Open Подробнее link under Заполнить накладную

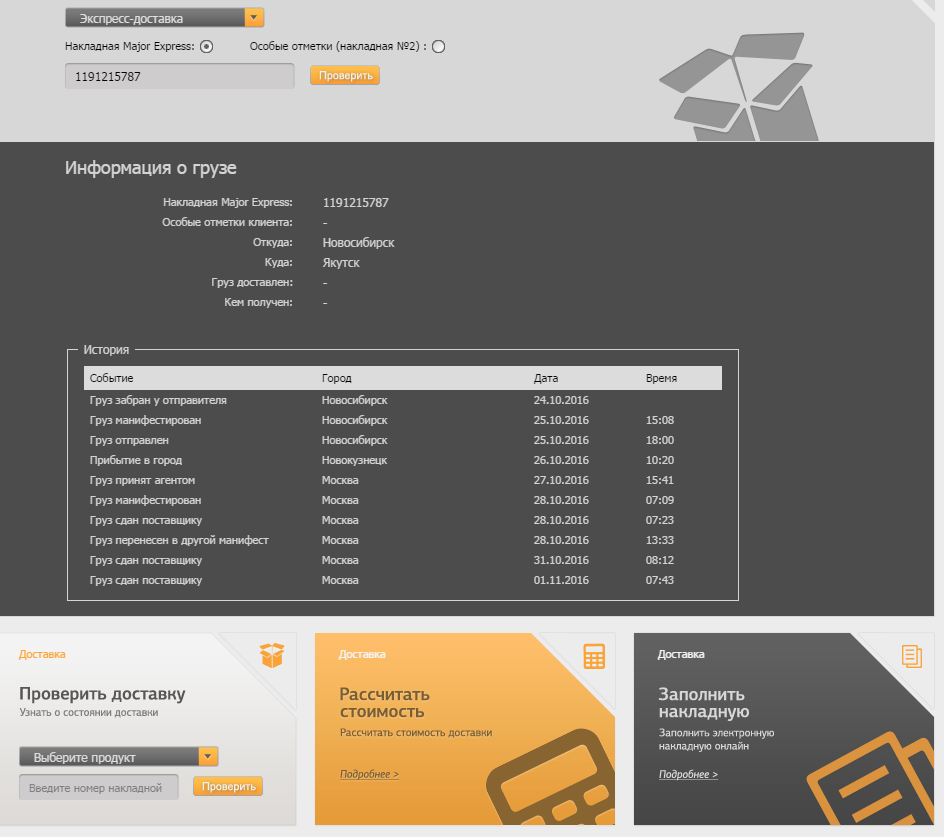point(688,774)
